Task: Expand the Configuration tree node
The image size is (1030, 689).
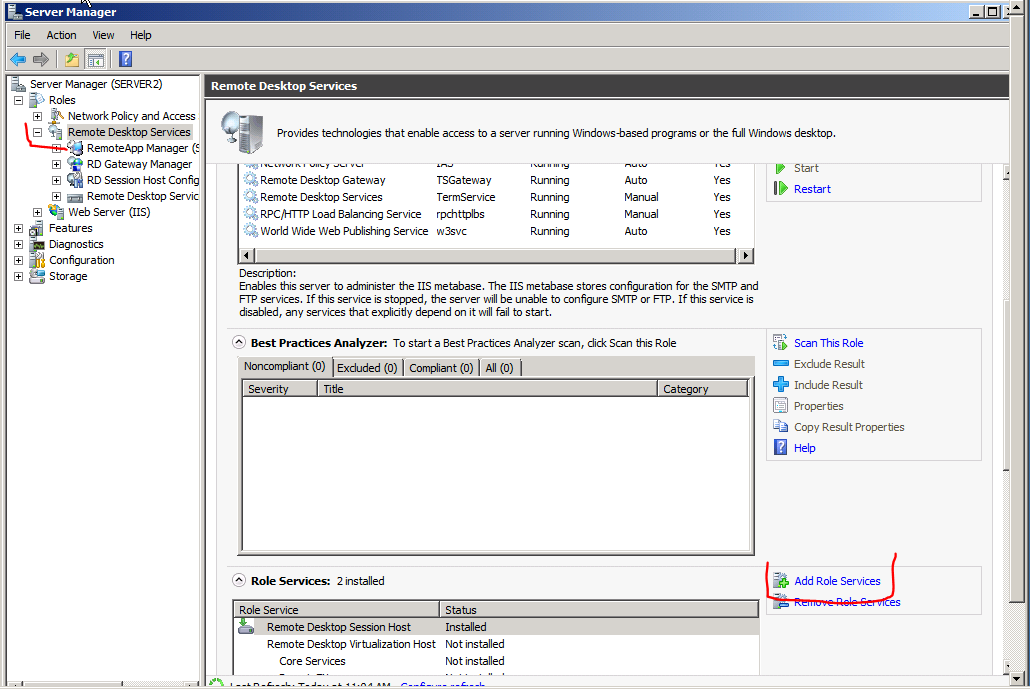Action: point(18,260)
